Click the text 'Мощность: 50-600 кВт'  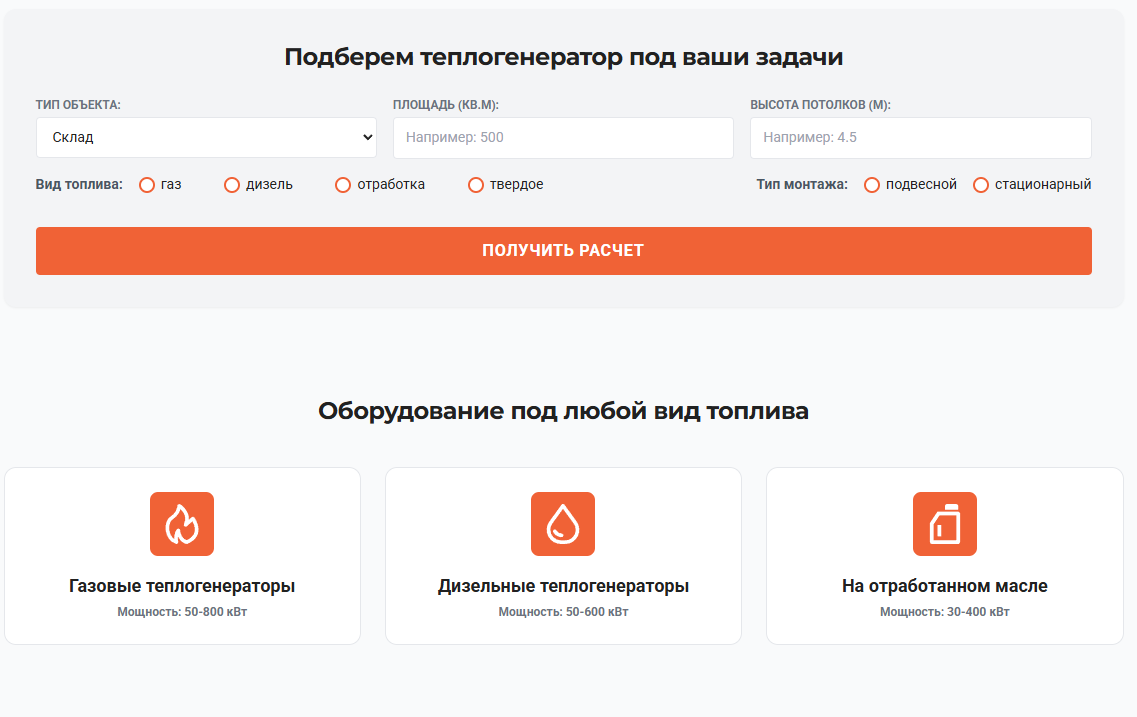pyautogui.click(x=563, y=612)
